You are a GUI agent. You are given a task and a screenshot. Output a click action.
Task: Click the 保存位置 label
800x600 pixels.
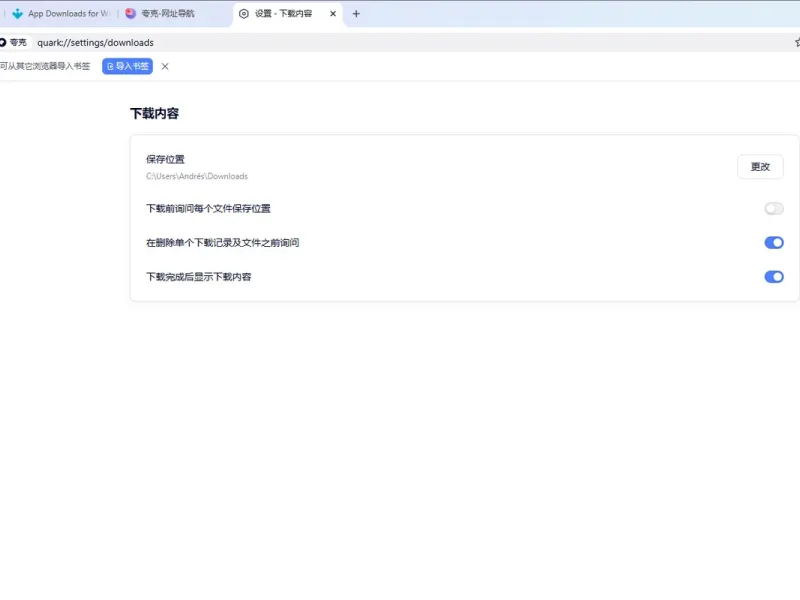[x=165, y=159]
